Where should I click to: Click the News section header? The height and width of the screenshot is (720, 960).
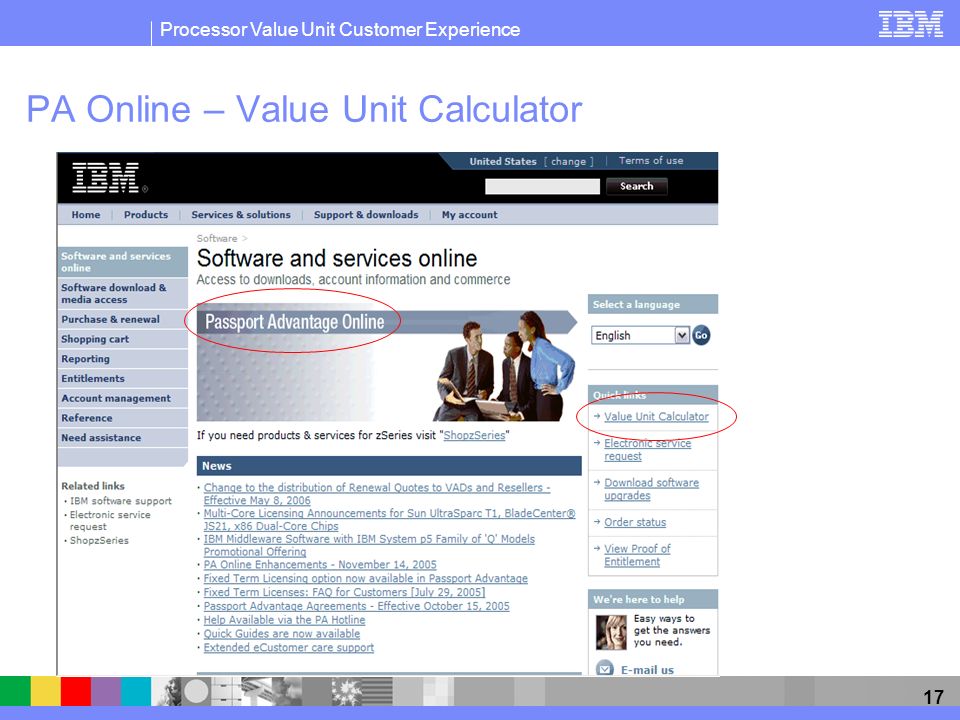389,466
